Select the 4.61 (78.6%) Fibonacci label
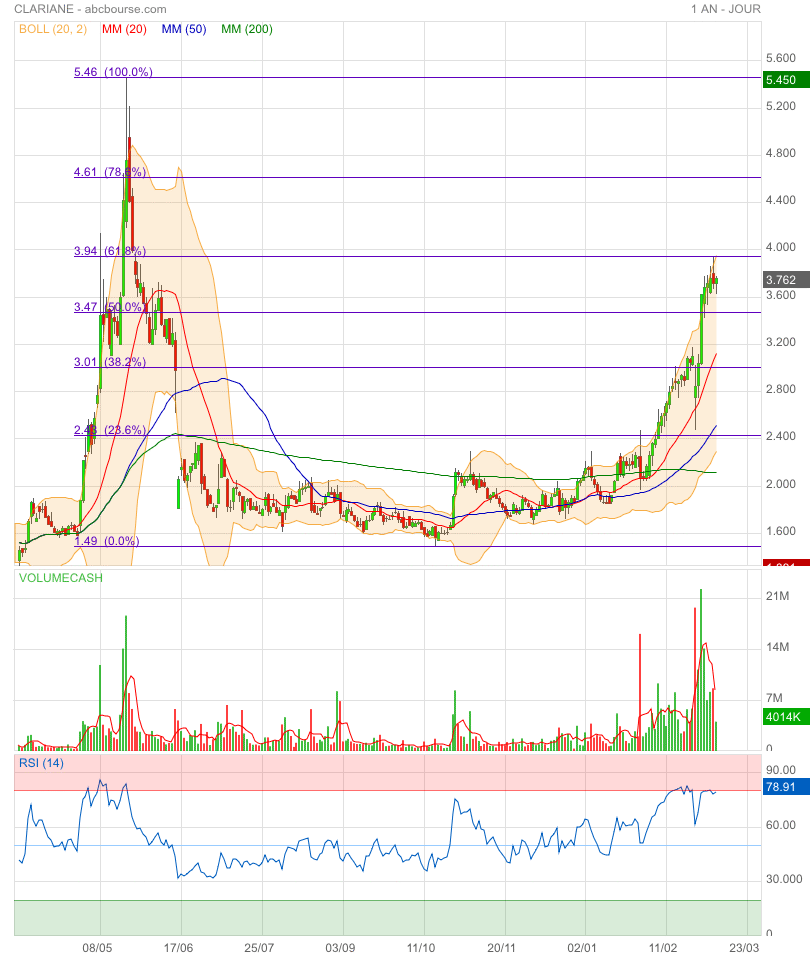Image resolution: width=810 pixels, height=958 pixels. [x=110, y=172]
